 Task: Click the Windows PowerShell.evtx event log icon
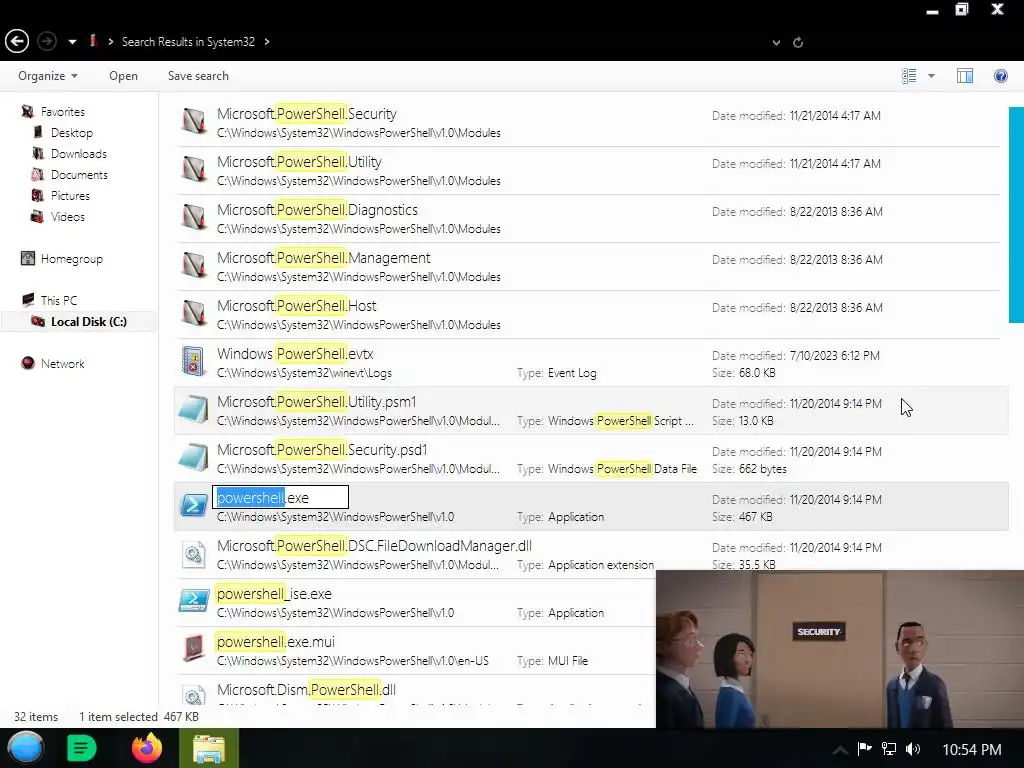click(193, 361)
